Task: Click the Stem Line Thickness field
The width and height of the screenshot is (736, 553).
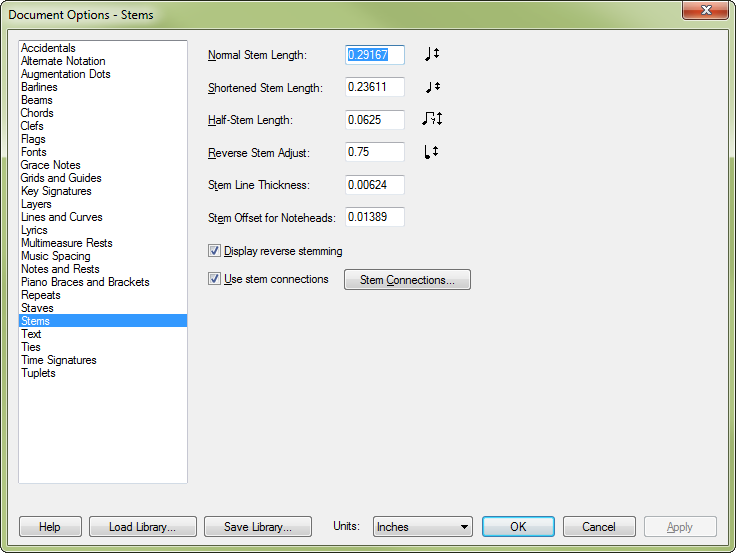Action: [x=374, y=185]
